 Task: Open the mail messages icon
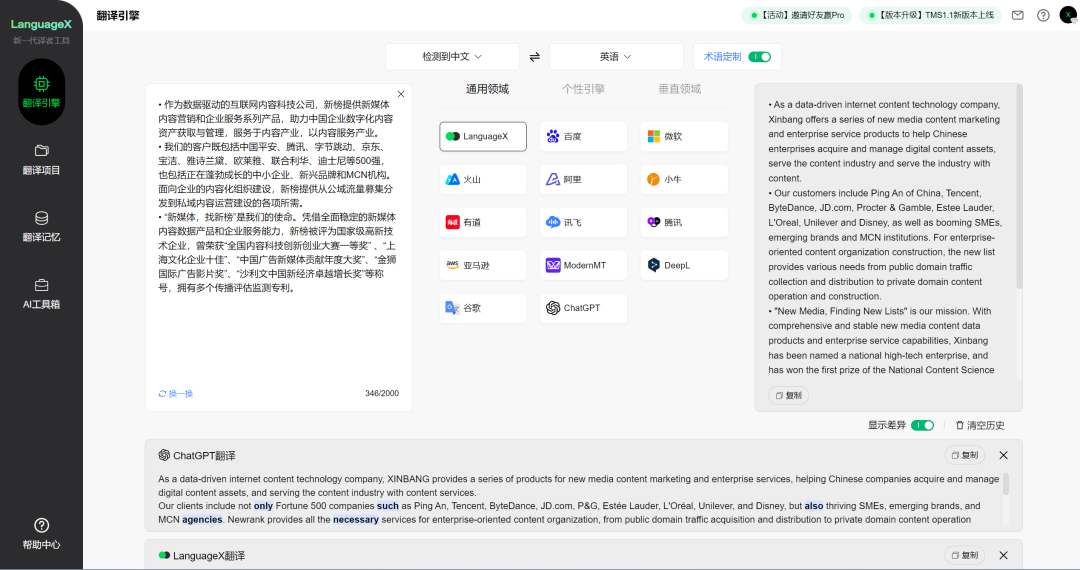(x=1017, y=15)
